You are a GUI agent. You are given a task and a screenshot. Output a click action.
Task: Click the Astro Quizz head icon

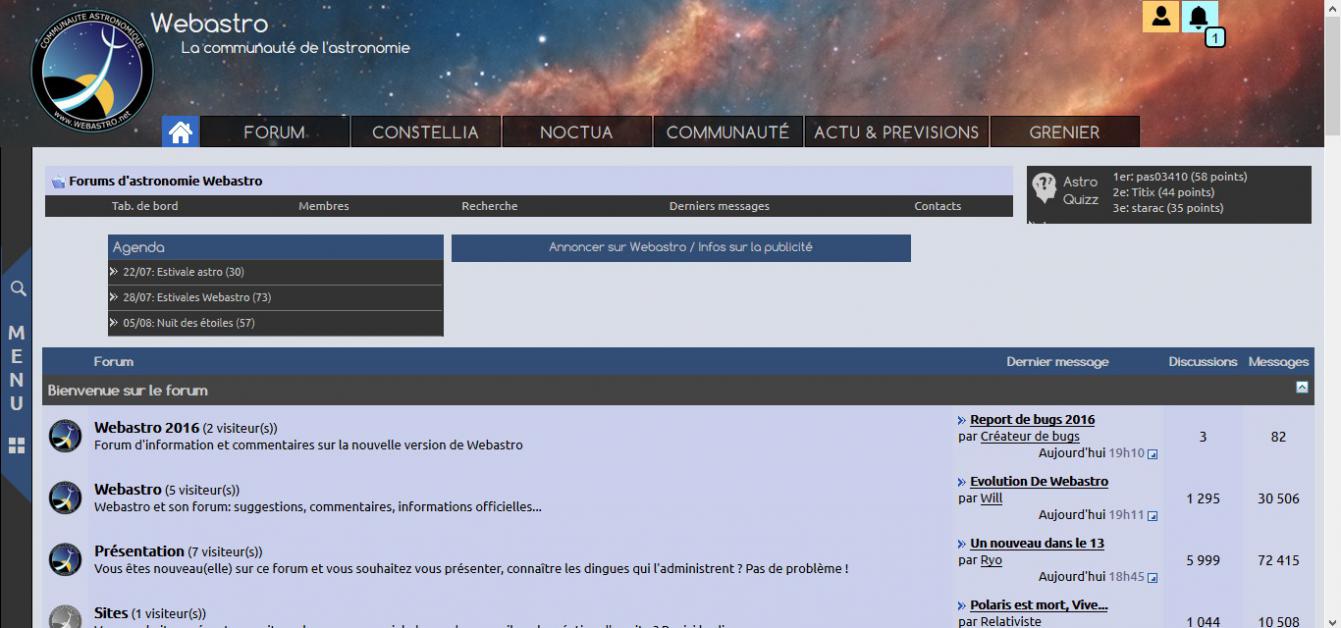coord(1044,189)
